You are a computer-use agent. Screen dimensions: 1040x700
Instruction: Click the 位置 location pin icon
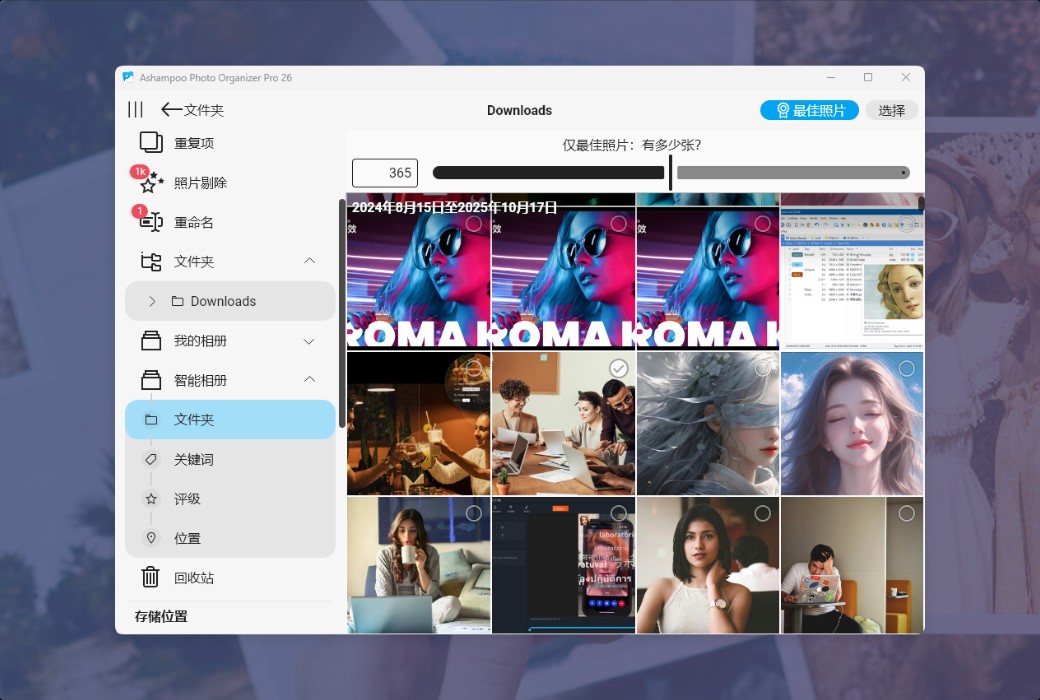pyautogui.click(x=151, y=538)
